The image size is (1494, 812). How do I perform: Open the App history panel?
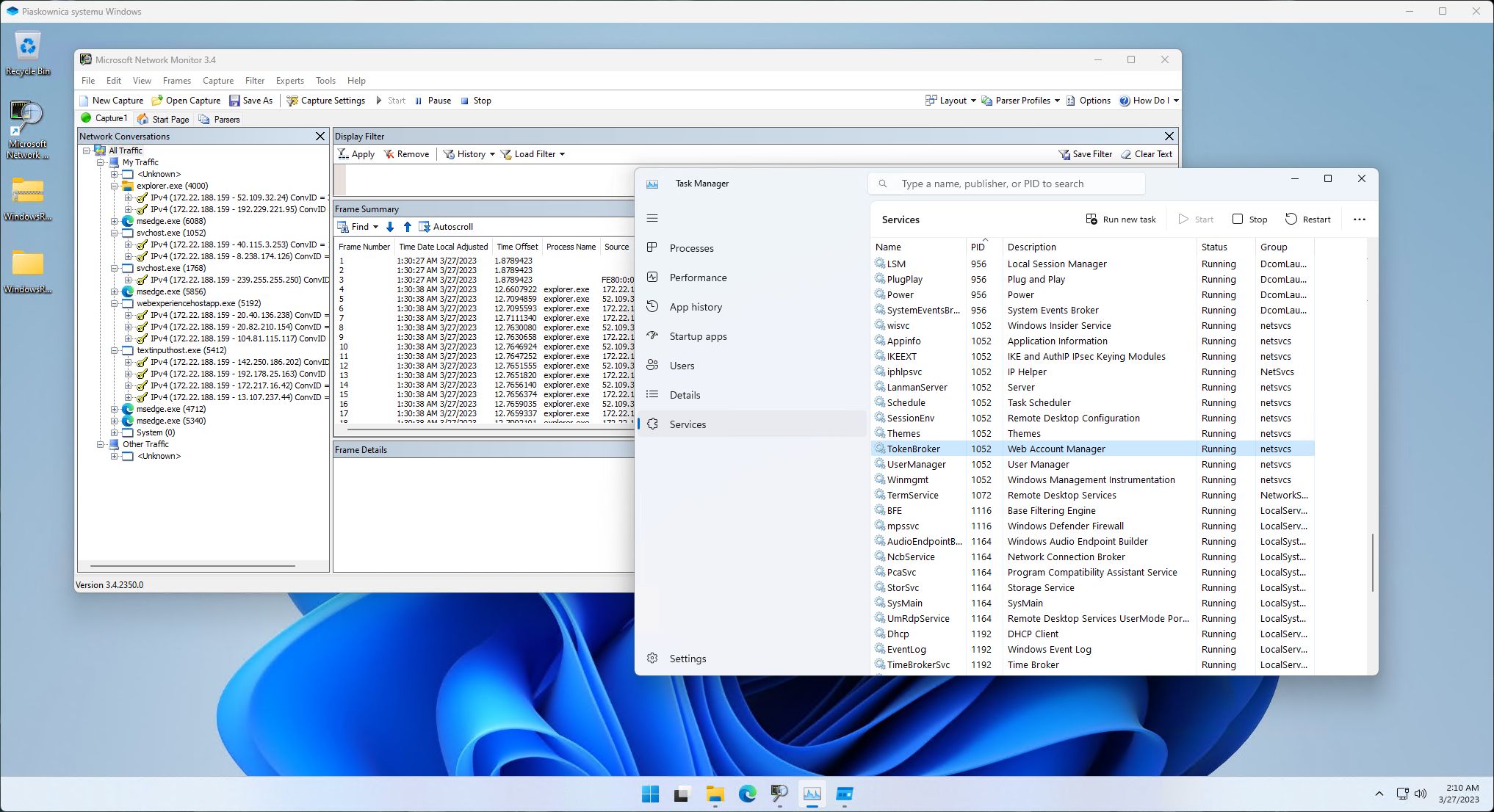click(694, 306)
